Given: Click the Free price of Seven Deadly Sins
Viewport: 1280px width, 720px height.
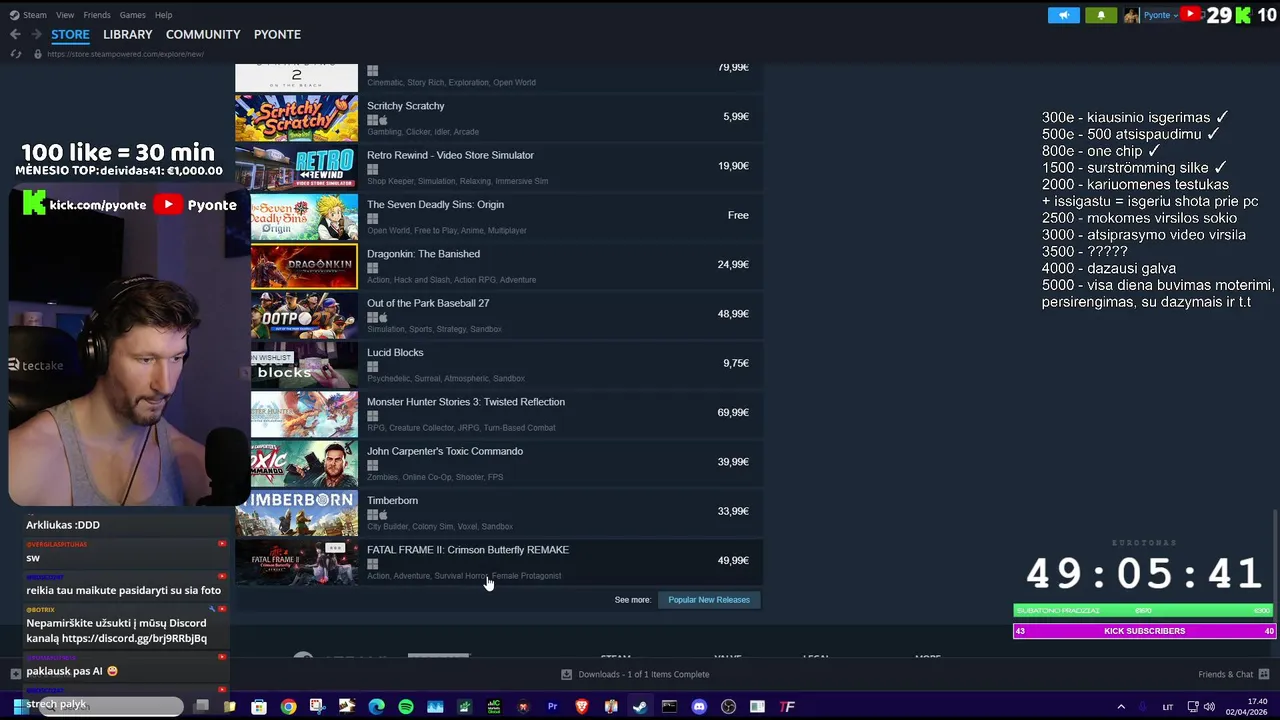Looking at the screenshot, I should 738,215.
